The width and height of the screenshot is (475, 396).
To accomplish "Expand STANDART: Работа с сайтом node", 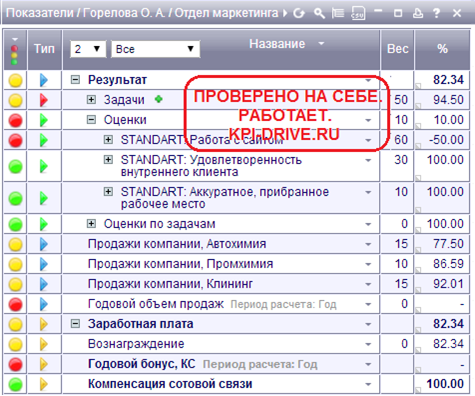I will [108, 139].
